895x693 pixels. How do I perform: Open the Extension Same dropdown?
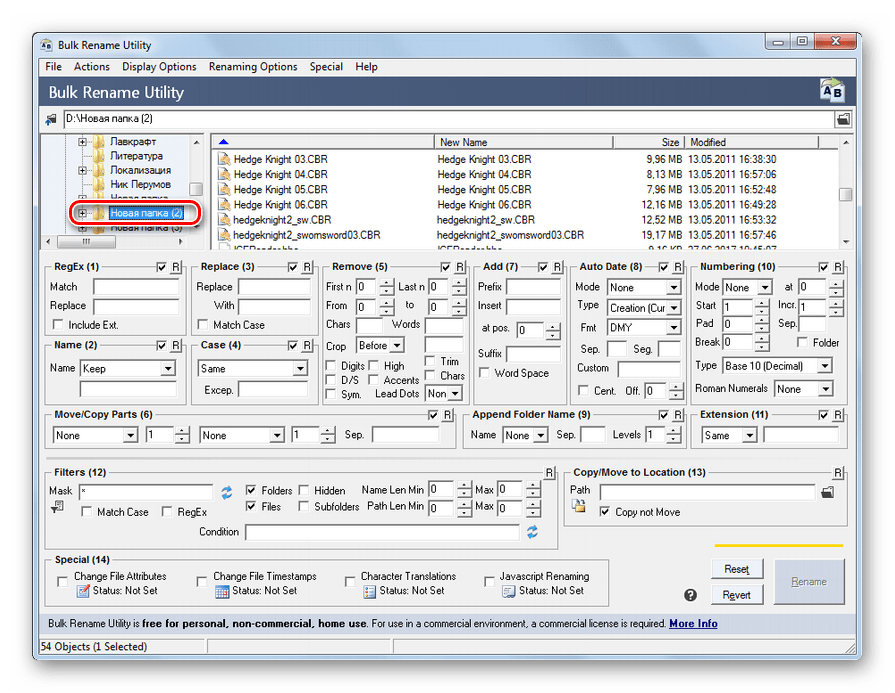pyautogui.click(x=749, y=436)
